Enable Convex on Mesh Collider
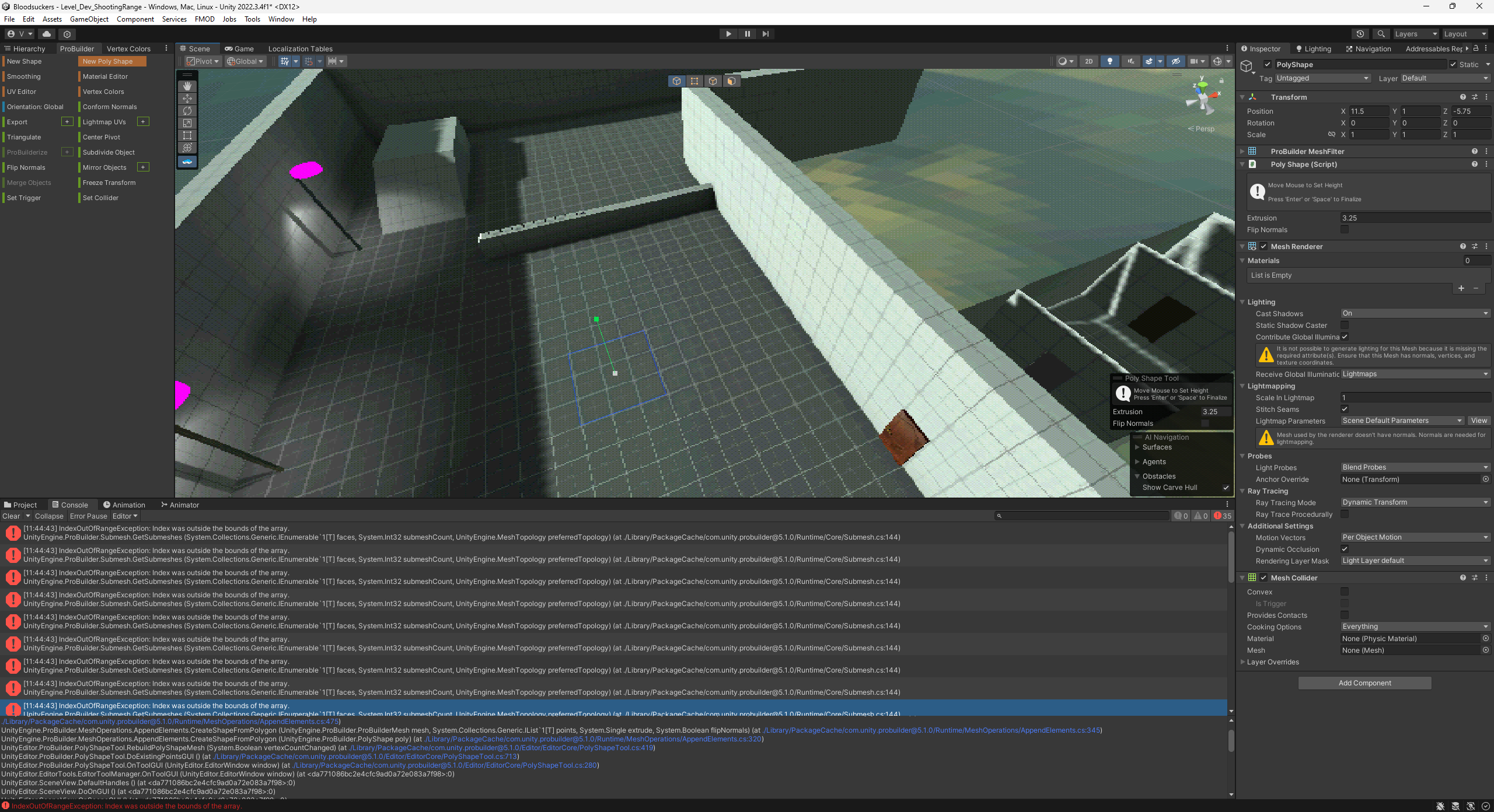 tap(1345, 592)
